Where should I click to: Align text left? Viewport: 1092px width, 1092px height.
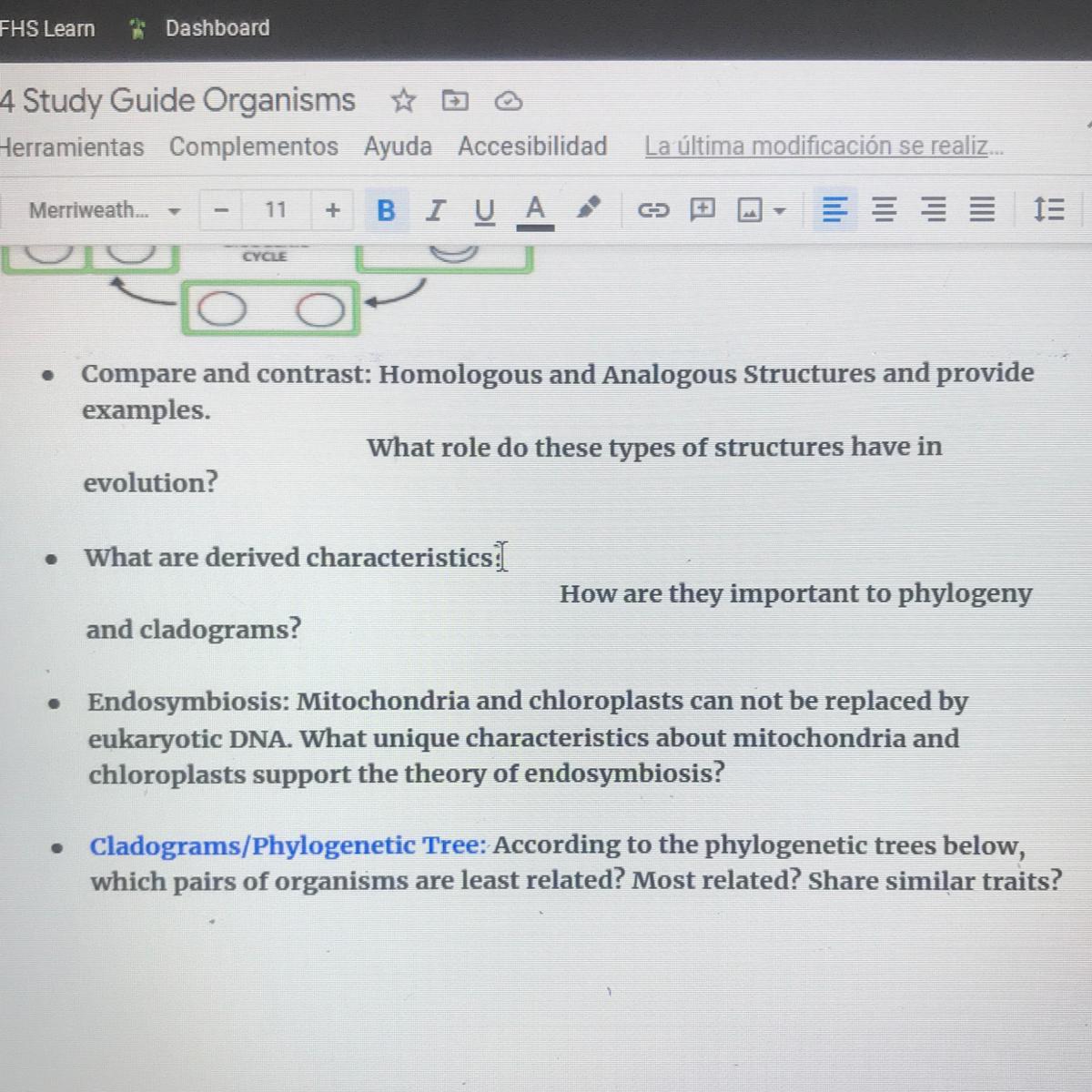pyautogui.click(x=834, y=210)
